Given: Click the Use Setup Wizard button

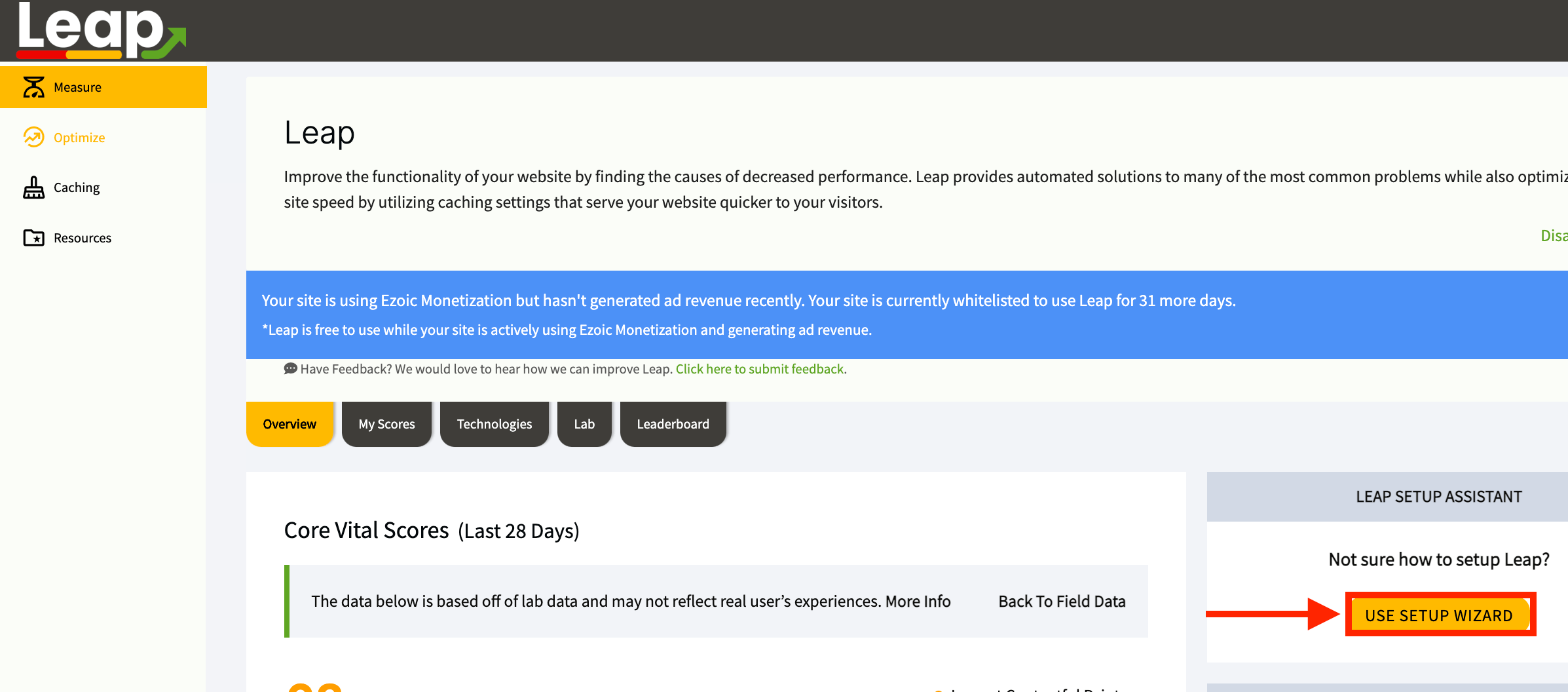Looking at the screenshot, I should [1440, 615].
